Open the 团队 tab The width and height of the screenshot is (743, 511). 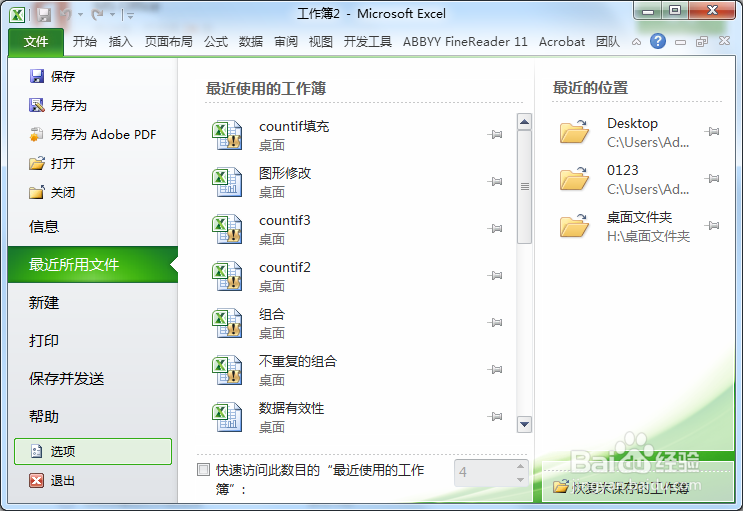pos(608,42)
